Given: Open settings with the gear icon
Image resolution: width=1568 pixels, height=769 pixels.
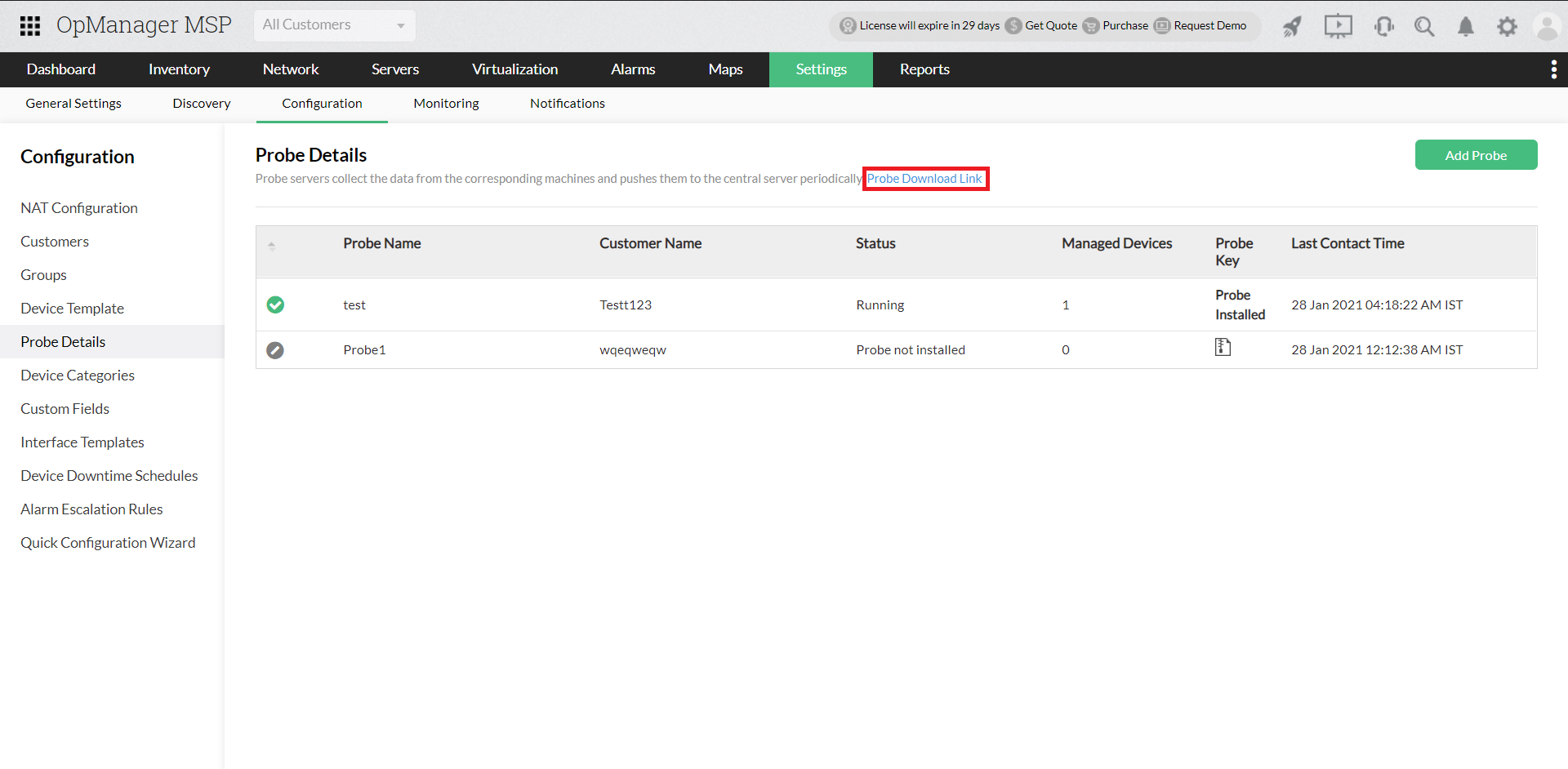Looking at the screenshot, I should point(1508,26).
